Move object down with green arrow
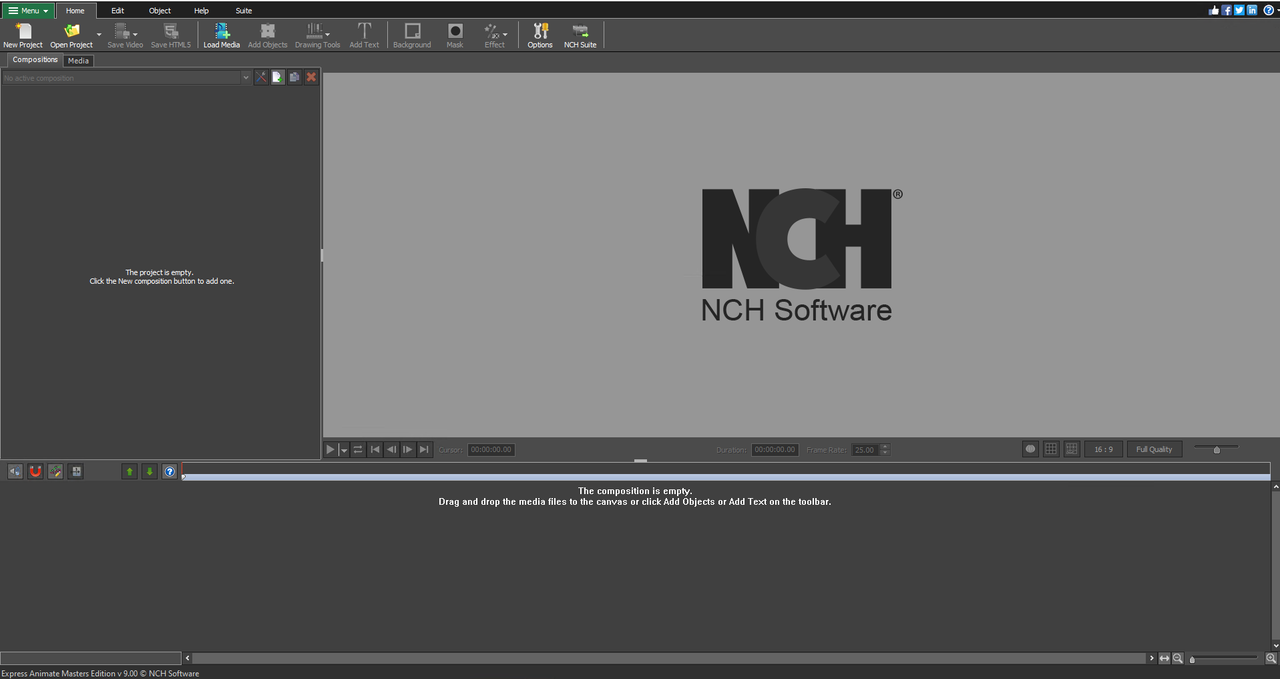 tap(149, 471)
